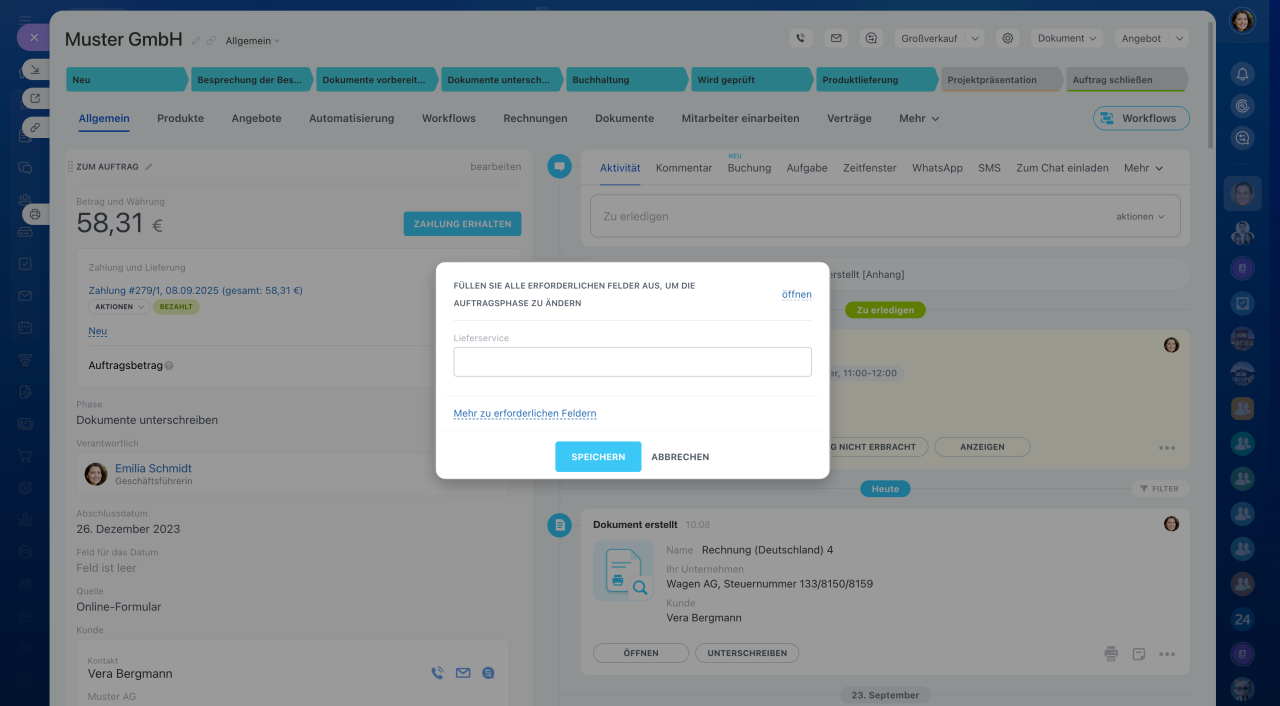Viewport: 1280px width, 706px height.
Task: Click the timeline comment bubble icon
Action: (559, 167)
